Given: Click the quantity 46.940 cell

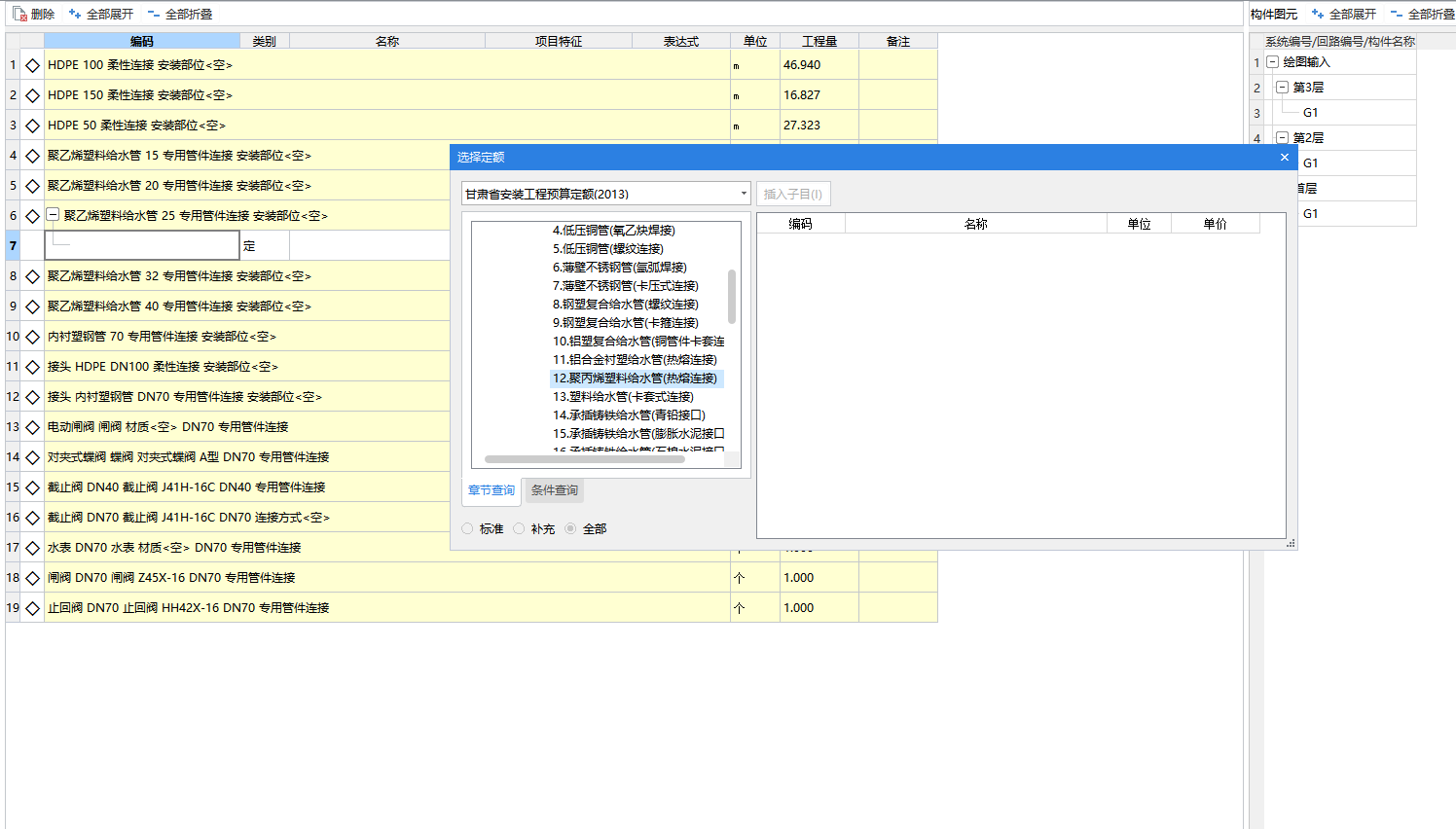Looking at the screenshot, I should click(819, 65).
